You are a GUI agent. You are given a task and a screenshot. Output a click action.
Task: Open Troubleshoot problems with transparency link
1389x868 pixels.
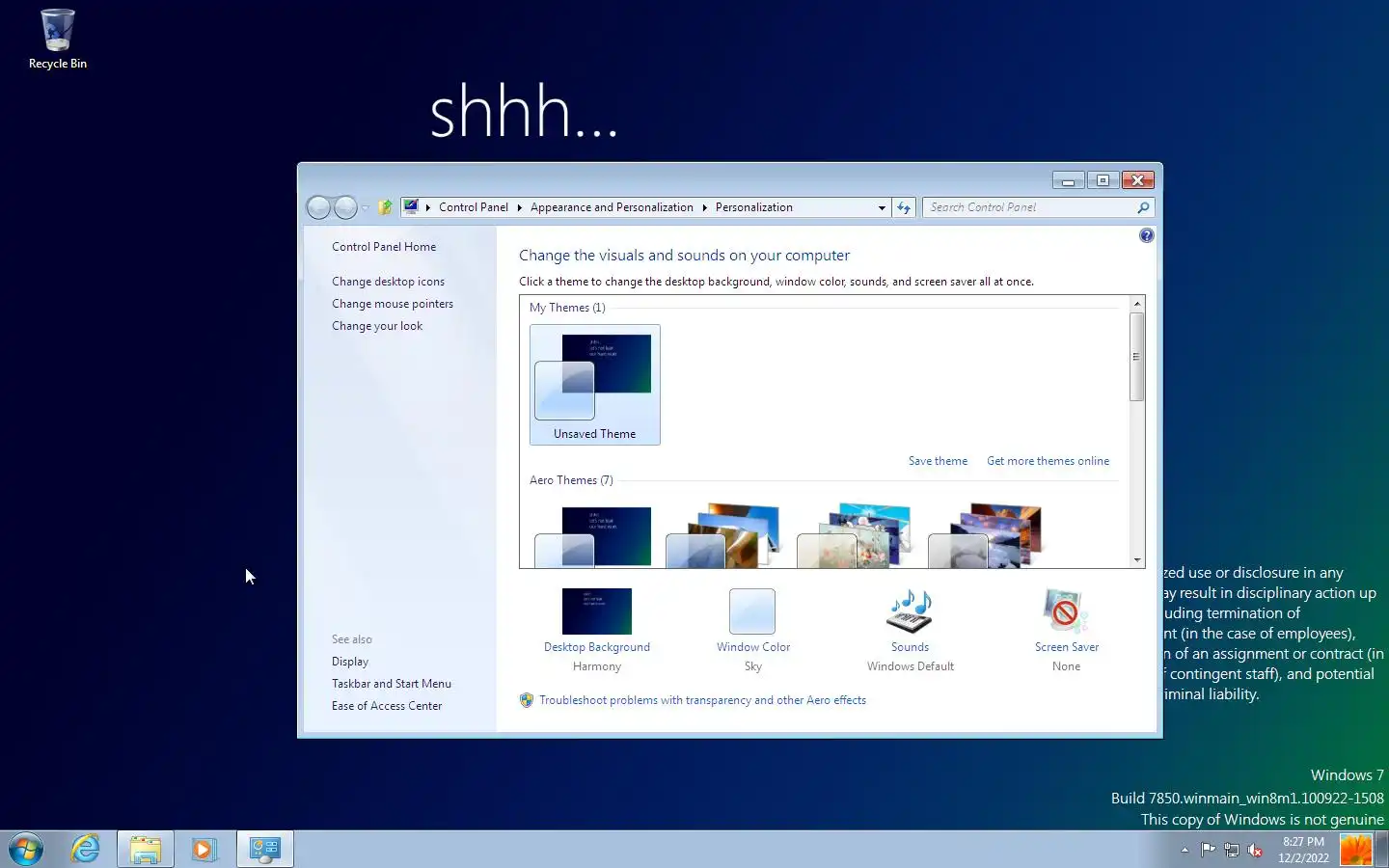click(x=702, y=700)
